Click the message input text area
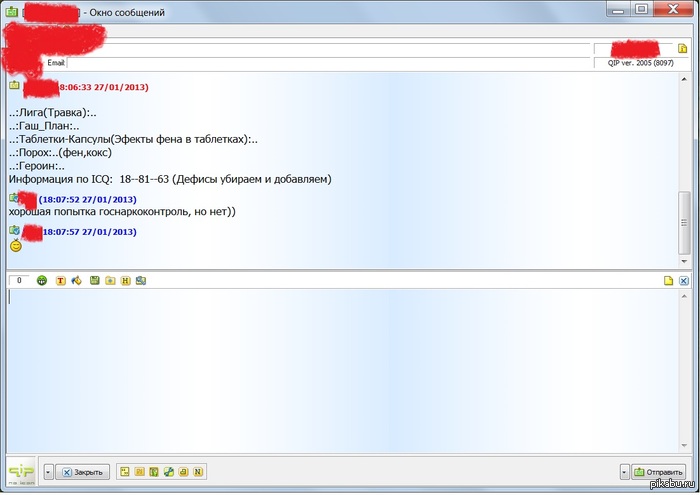Screen dimensions: 700x495 tap(342, 370)
